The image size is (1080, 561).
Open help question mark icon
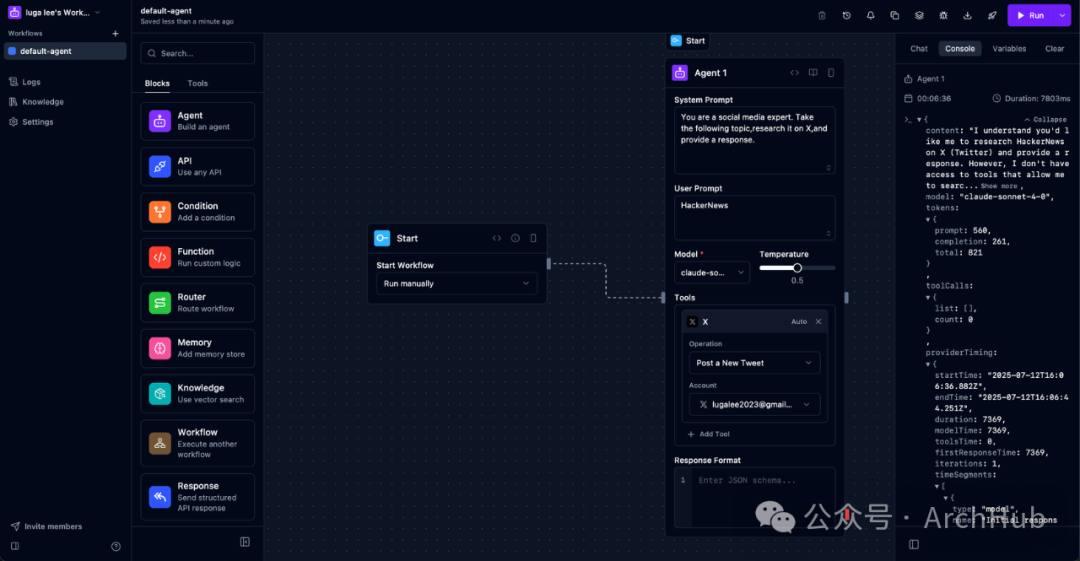[116, 546]
